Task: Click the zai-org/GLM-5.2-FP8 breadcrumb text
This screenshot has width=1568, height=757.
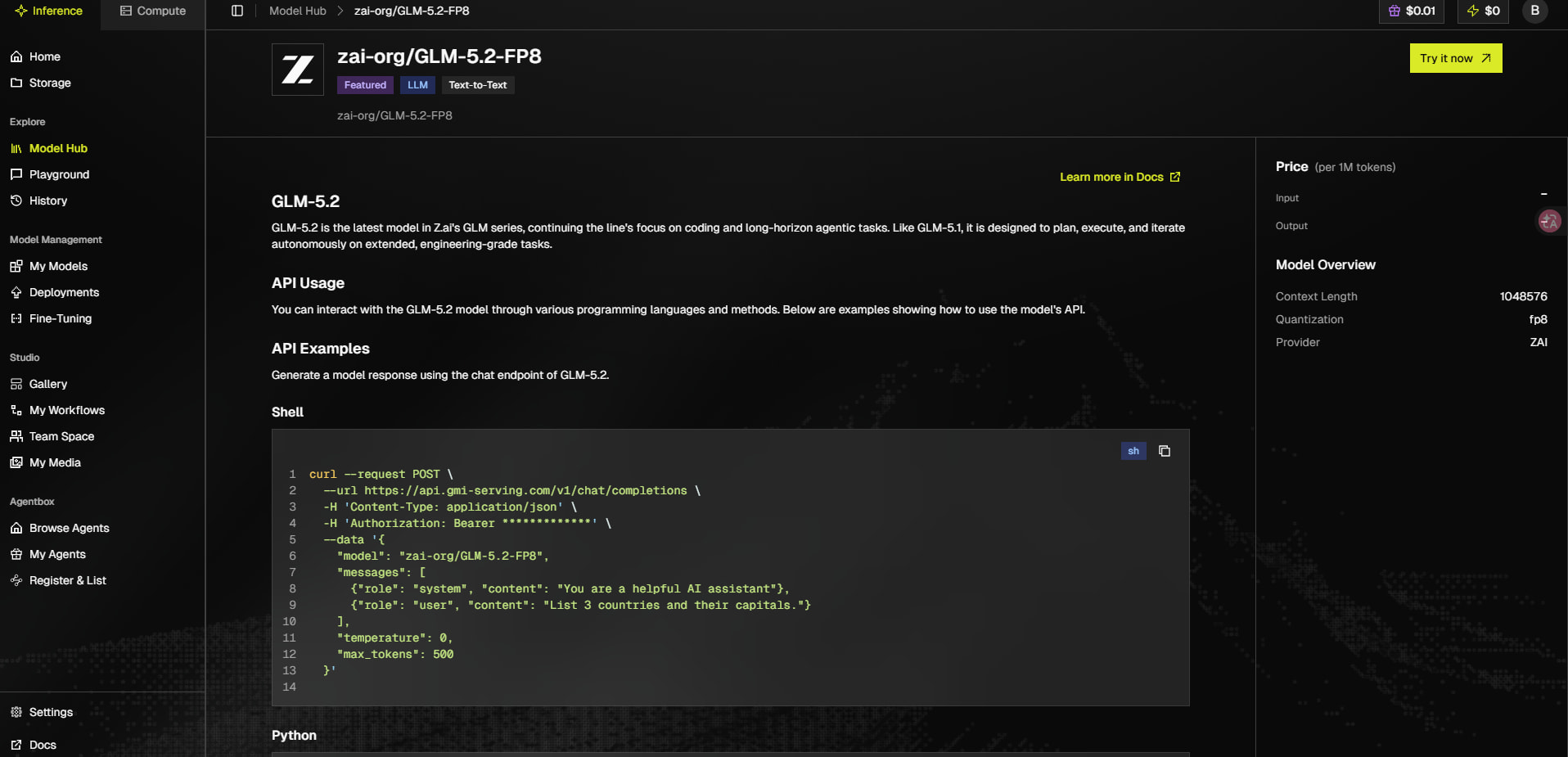Action: (x=412, y=11)
